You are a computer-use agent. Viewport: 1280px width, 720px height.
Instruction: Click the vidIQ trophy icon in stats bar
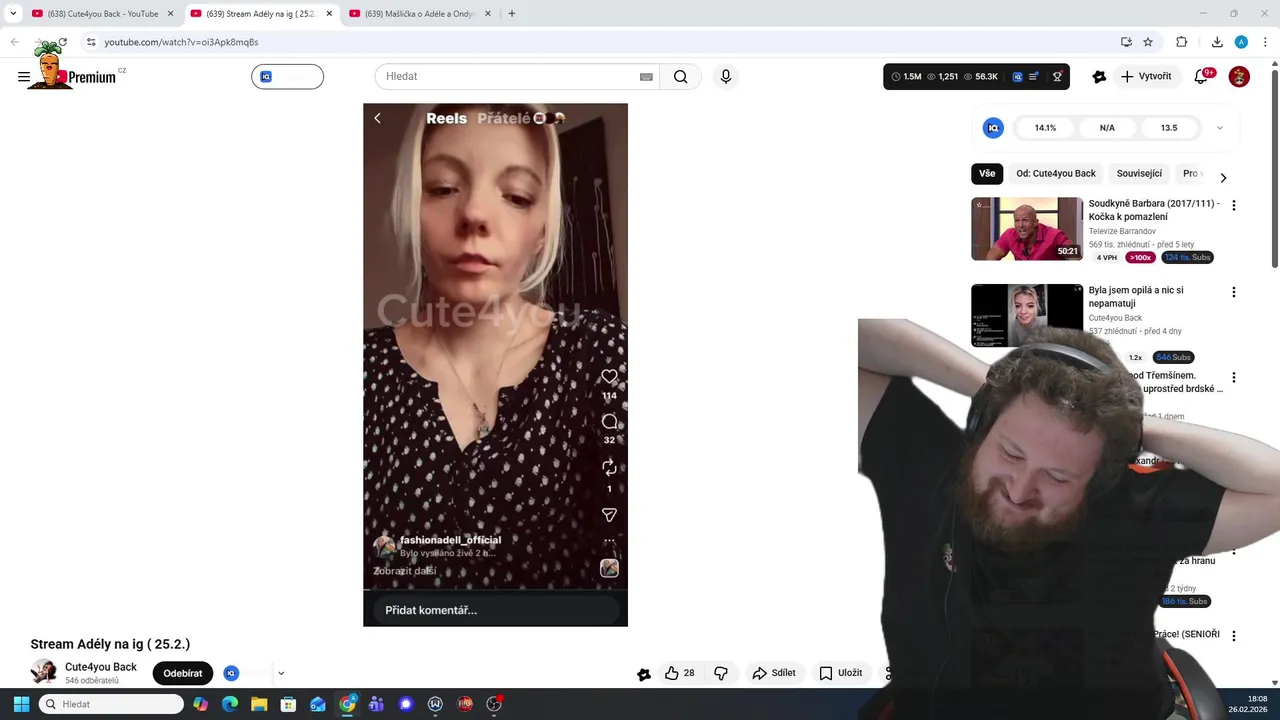coord(1057,76)
